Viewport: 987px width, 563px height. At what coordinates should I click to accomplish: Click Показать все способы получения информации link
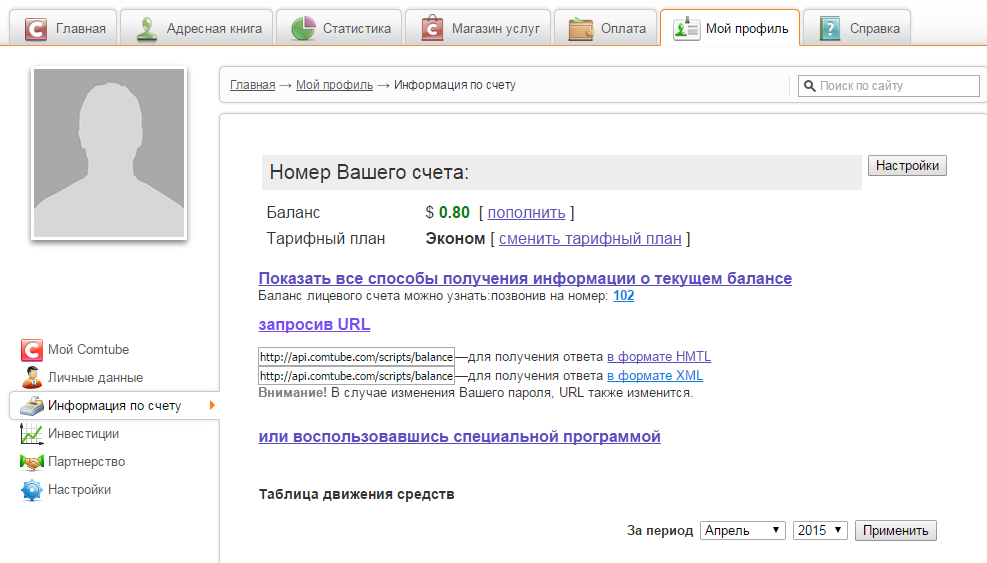tap(525, 278)
